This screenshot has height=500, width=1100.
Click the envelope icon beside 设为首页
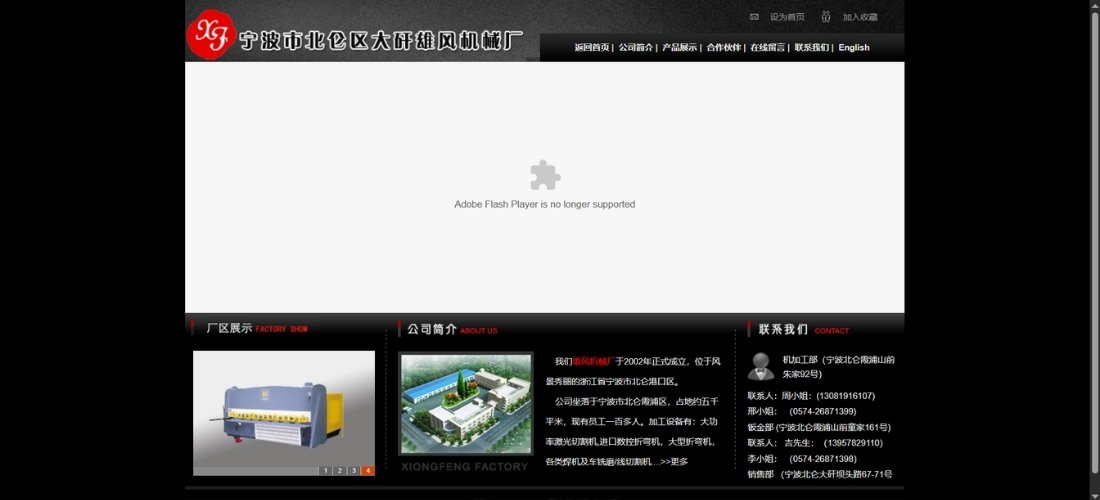(754, 17)
